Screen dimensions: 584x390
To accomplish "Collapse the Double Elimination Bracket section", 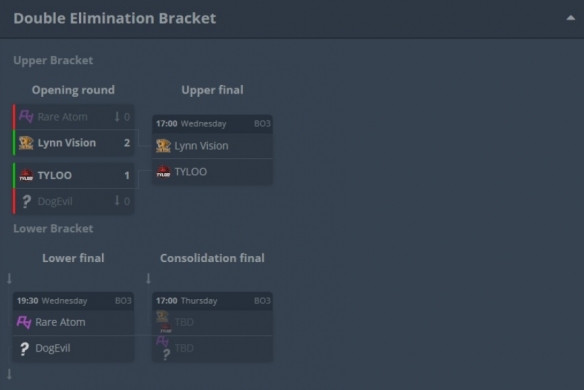I will pos(570,18).
